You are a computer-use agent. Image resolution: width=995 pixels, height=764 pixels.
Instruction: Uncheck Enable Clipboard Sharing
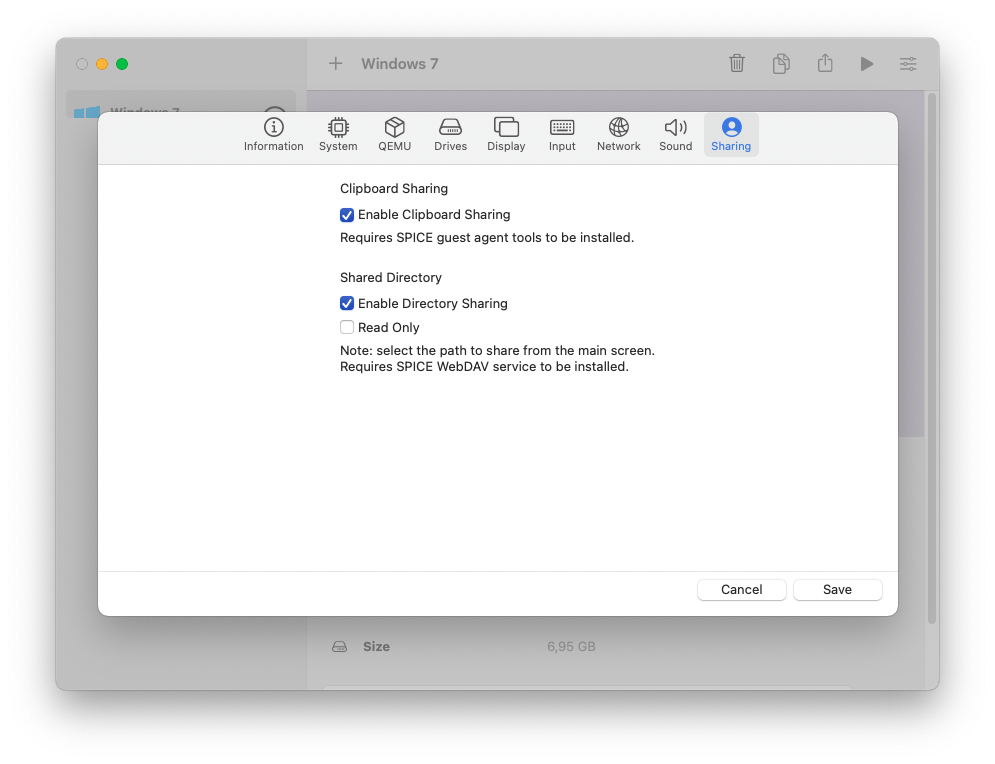click(x=346, y=215)
